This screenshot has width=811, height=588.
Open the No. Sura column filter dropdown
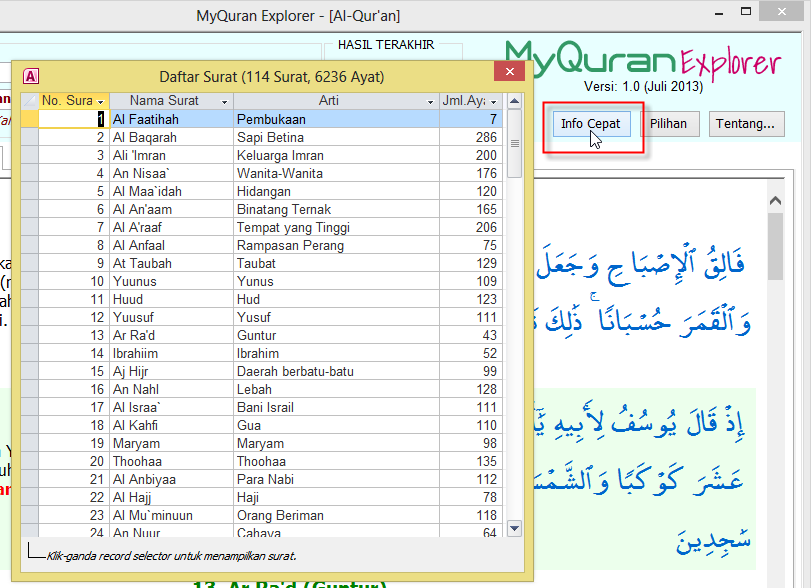tap(101, 102)
